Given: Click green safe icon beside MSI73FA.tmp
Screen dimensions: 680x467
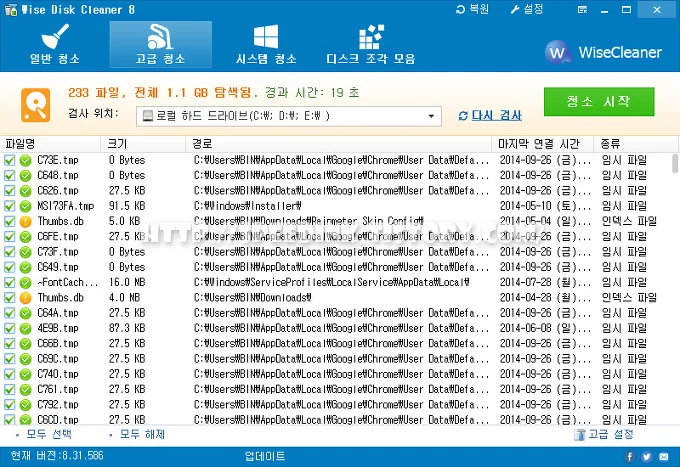Looking at the screenshot, I should pos(26,206).
